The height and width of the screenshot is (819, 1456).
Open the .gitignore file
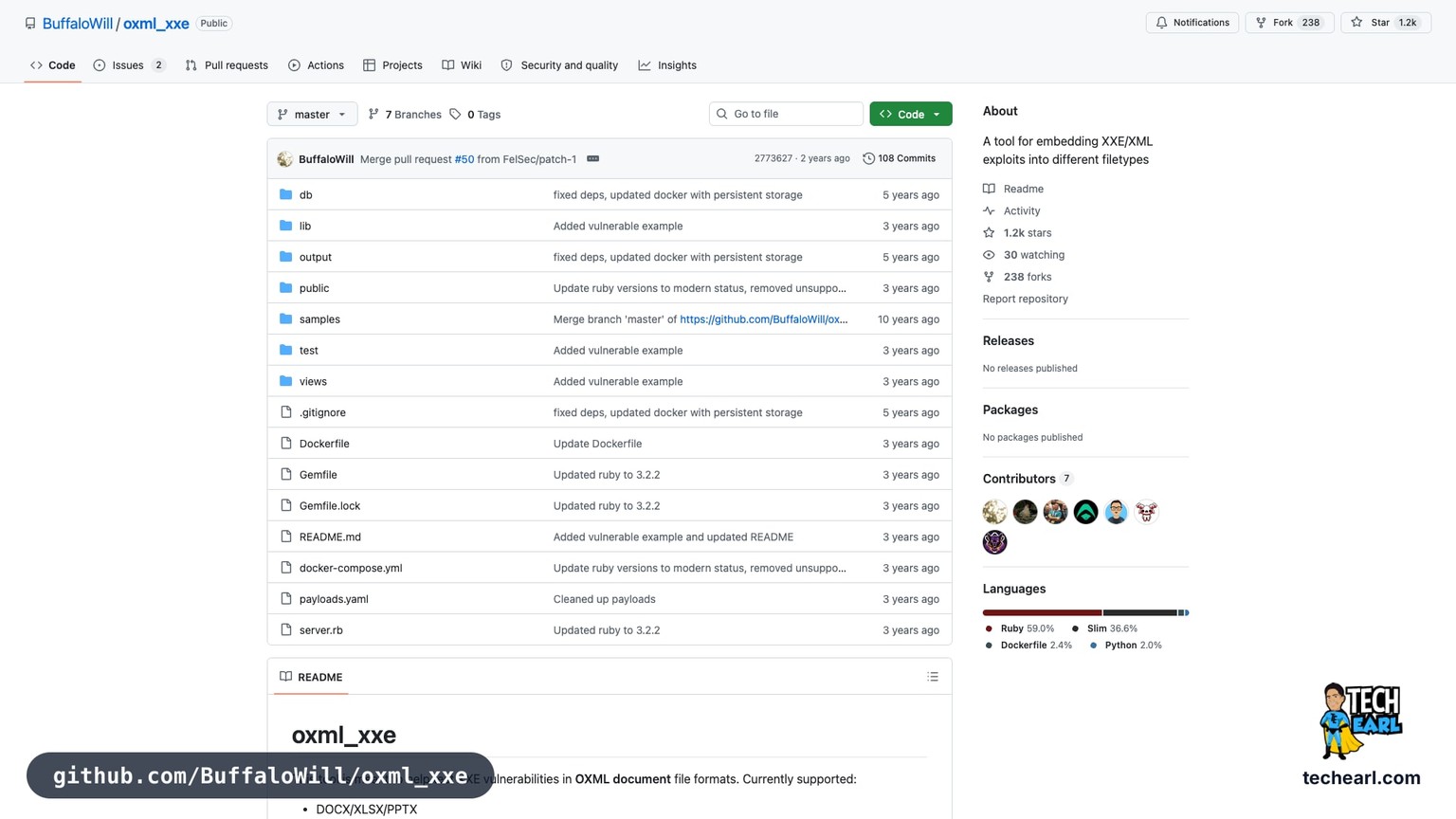[322, 413]
